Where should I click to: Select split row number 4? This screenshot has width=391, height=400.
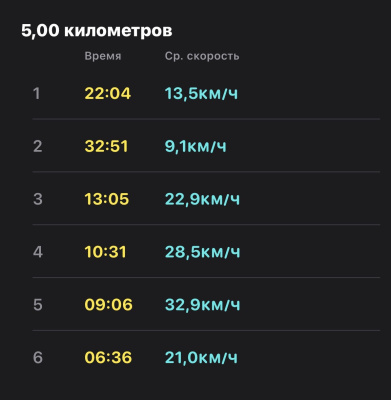(x=206, y=252)
